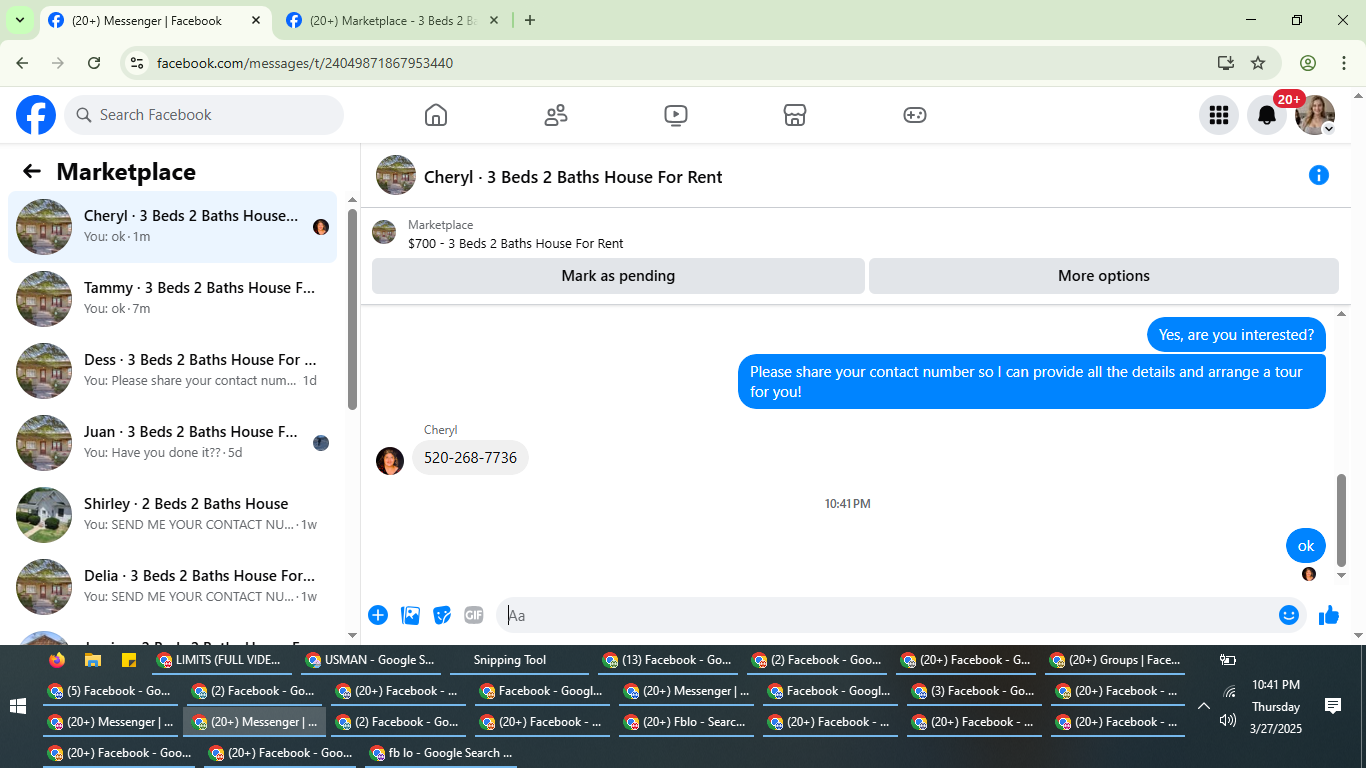1366x768 pixels.
Task: Open the Chrome profile icon
Action: (x=1308, y=63)
